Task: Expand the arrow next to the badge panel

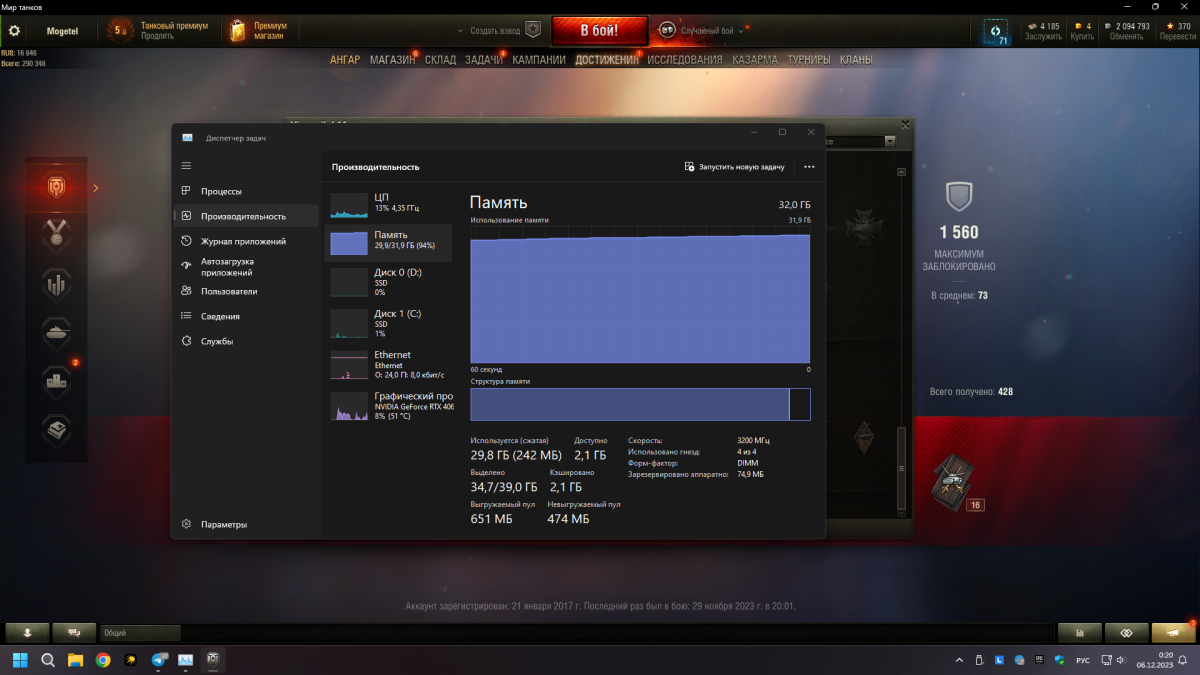Action: pyautogui.click(x=96, y=188)
